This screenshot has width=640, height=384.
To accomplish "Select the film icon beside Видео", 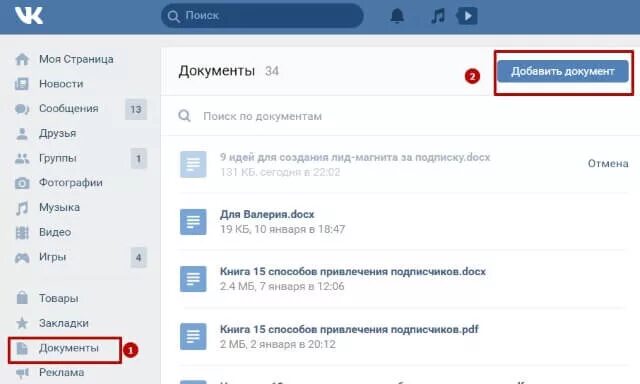I will pos(22,233).
